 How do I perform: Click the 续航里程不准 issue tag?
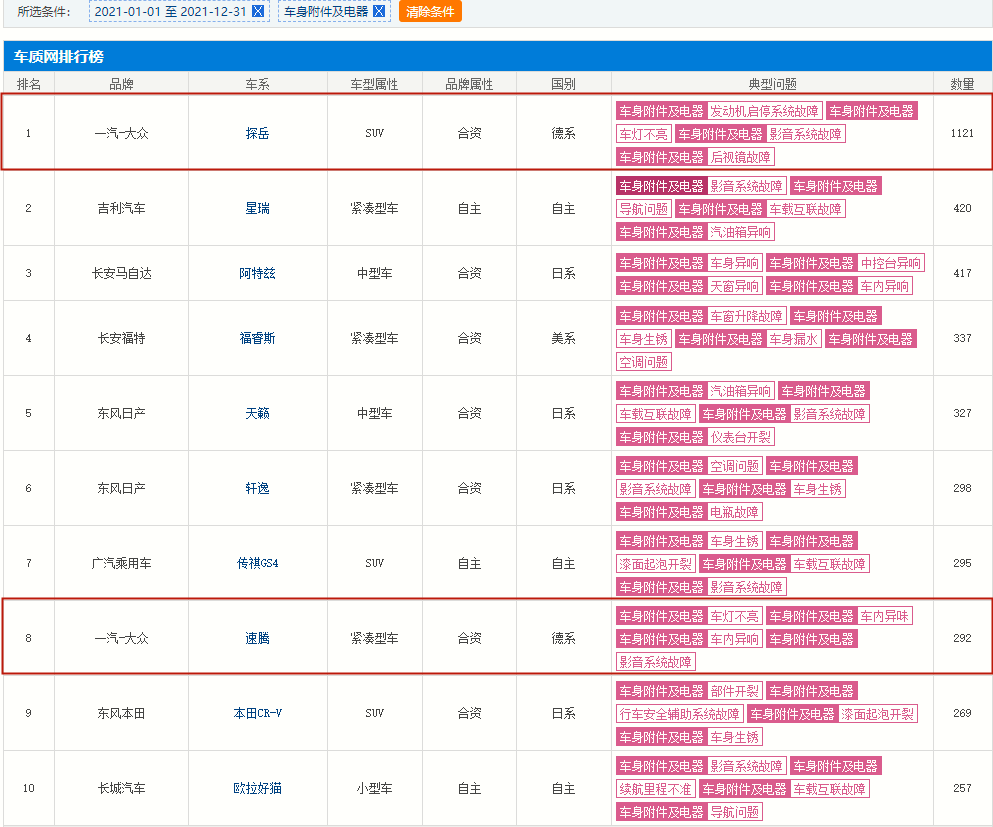[x=655, y=789]
